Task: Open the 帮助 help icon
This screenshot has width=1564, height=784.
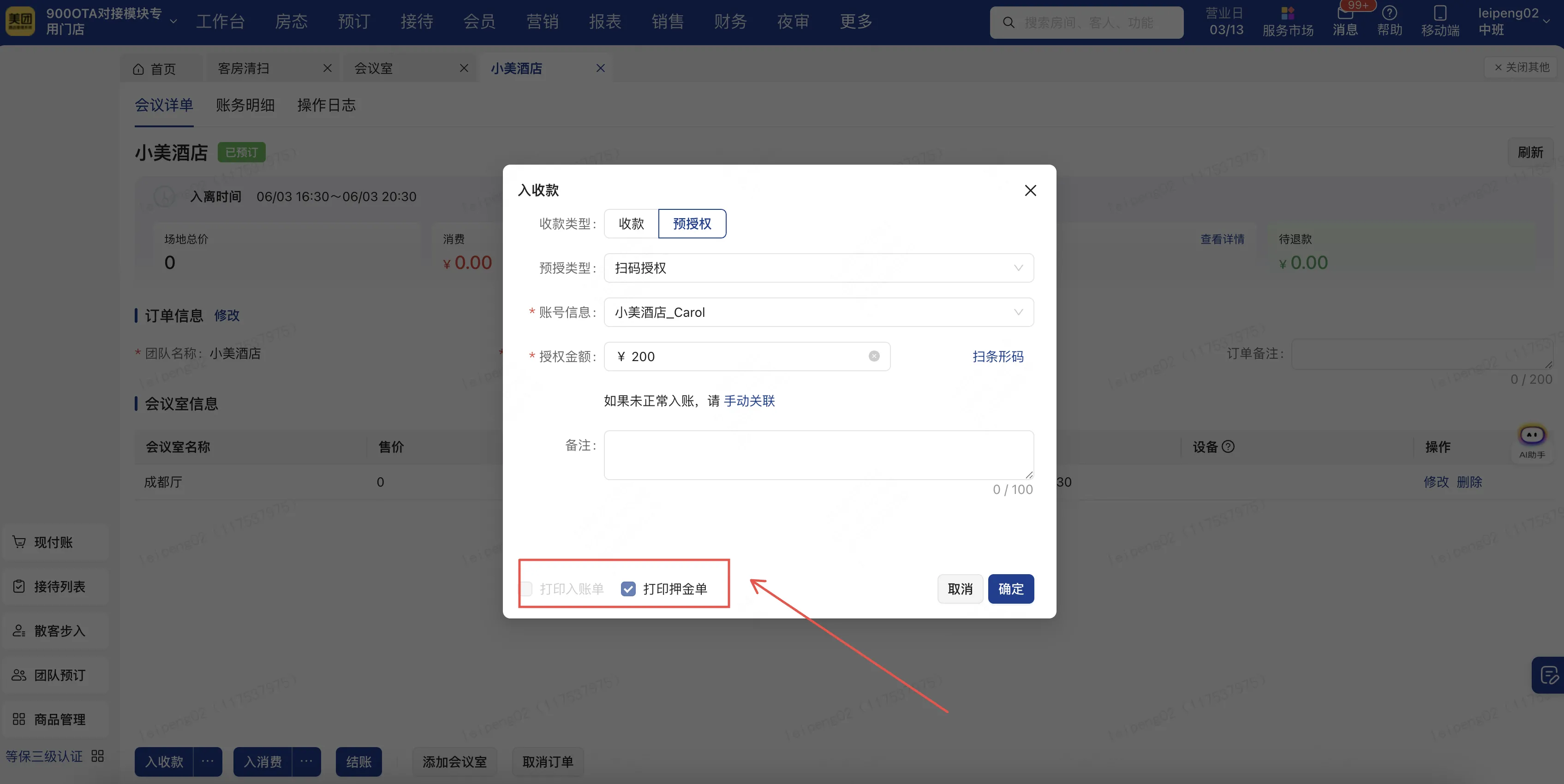Action: (1389, 21)
